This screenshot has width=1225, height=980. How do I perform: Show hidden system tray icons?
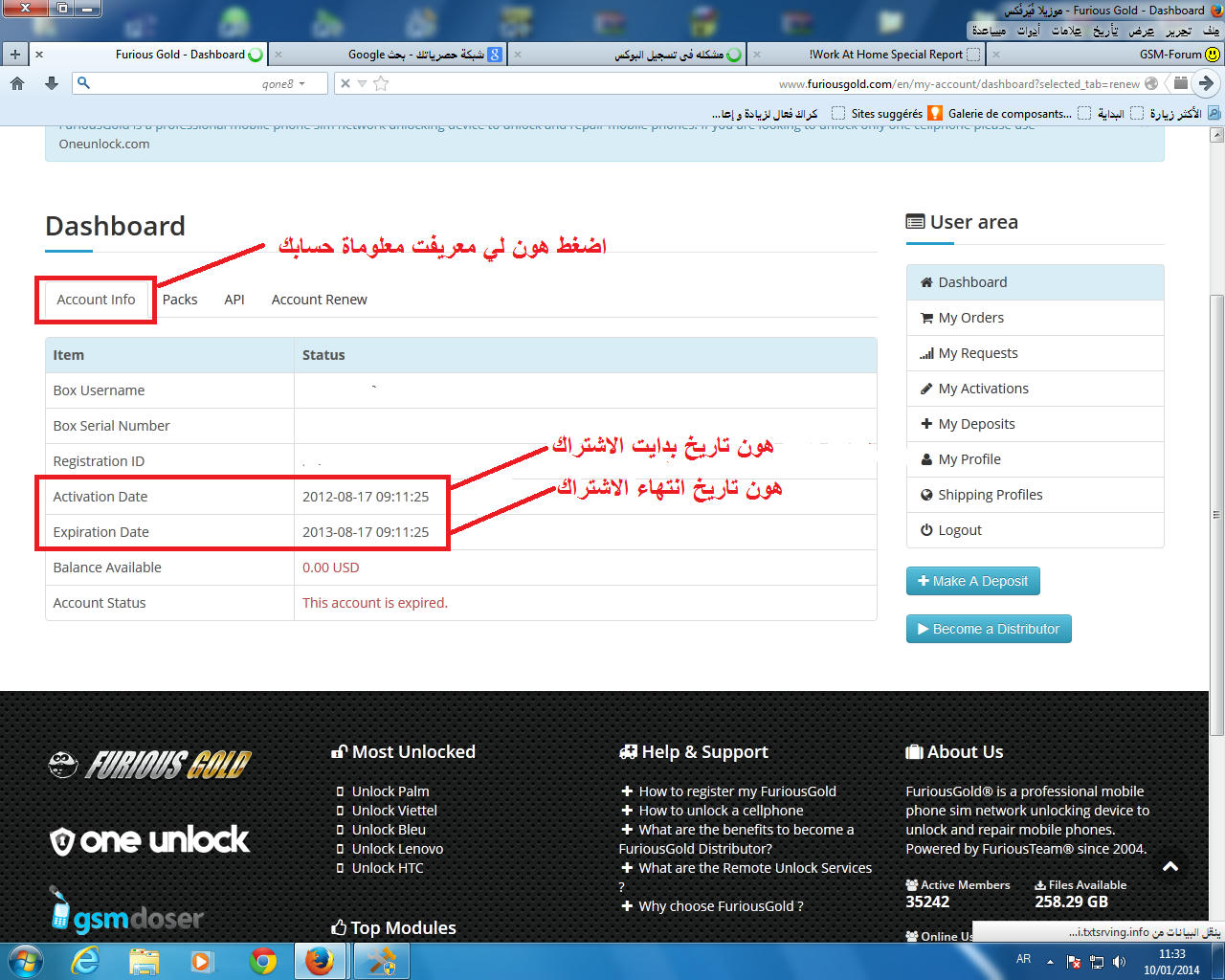1050,962
